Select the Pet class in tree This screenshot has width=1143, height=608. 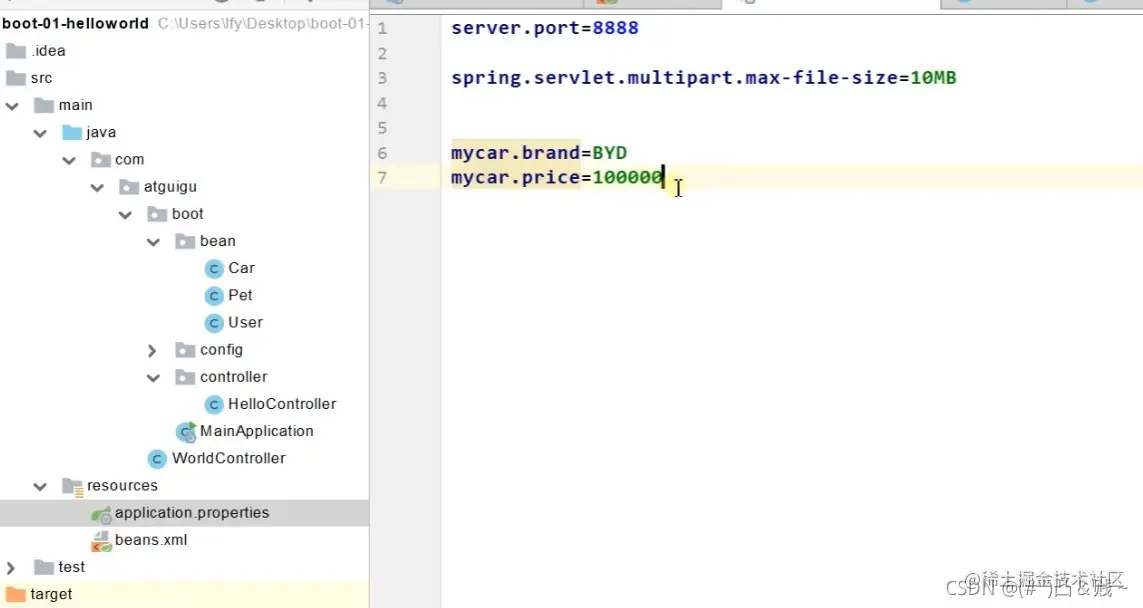pyautogui.click(x=240, y=295)
